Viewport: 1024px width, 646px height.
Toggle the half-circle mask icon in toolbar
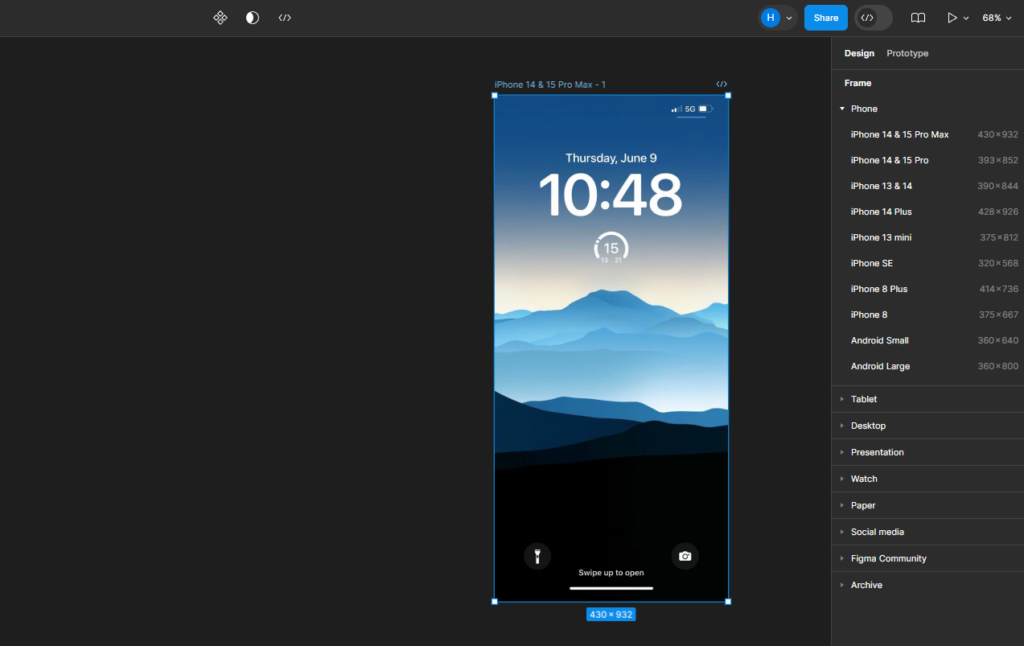(252, 18)
